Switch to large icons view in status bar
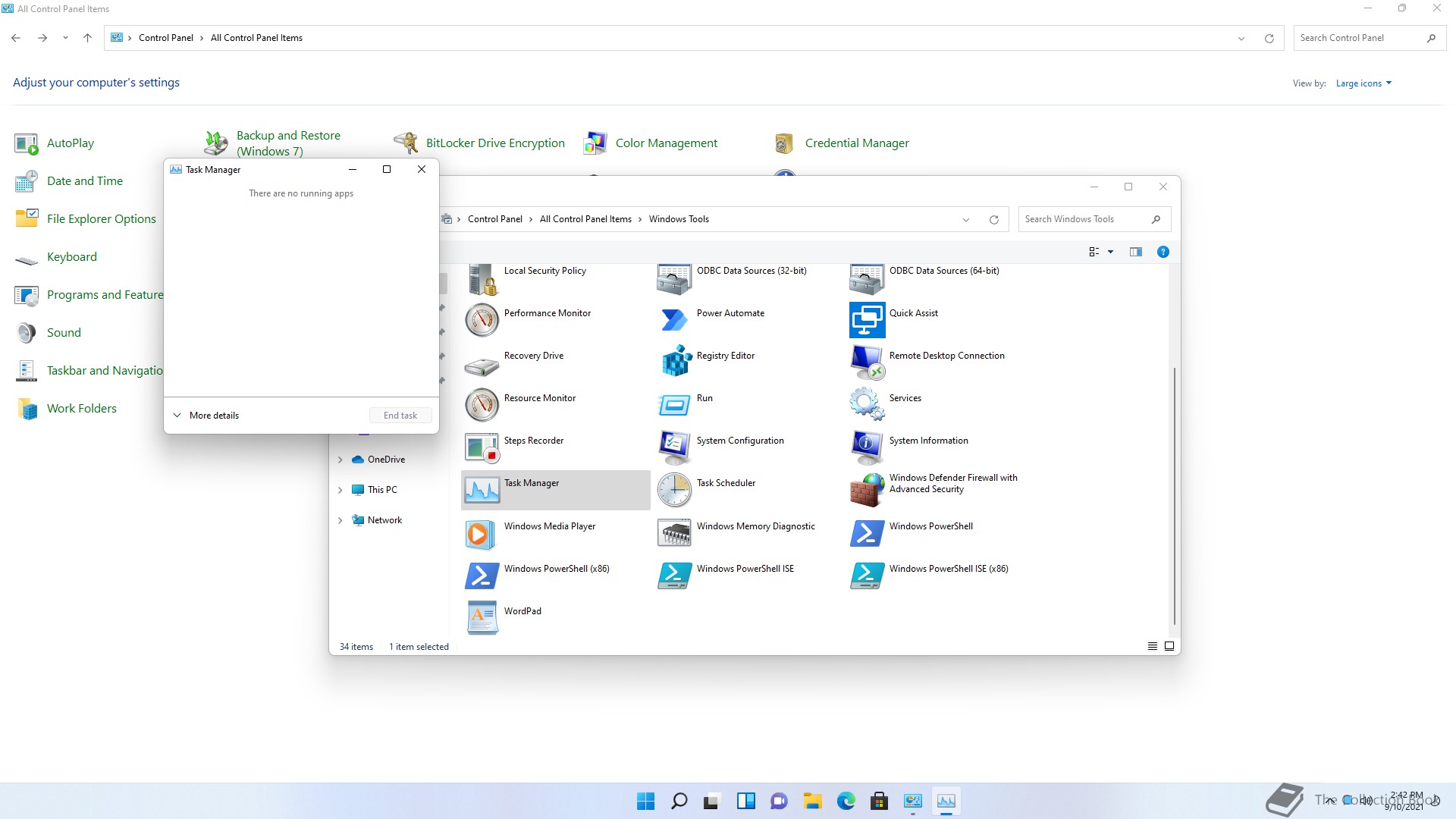 1169,647
